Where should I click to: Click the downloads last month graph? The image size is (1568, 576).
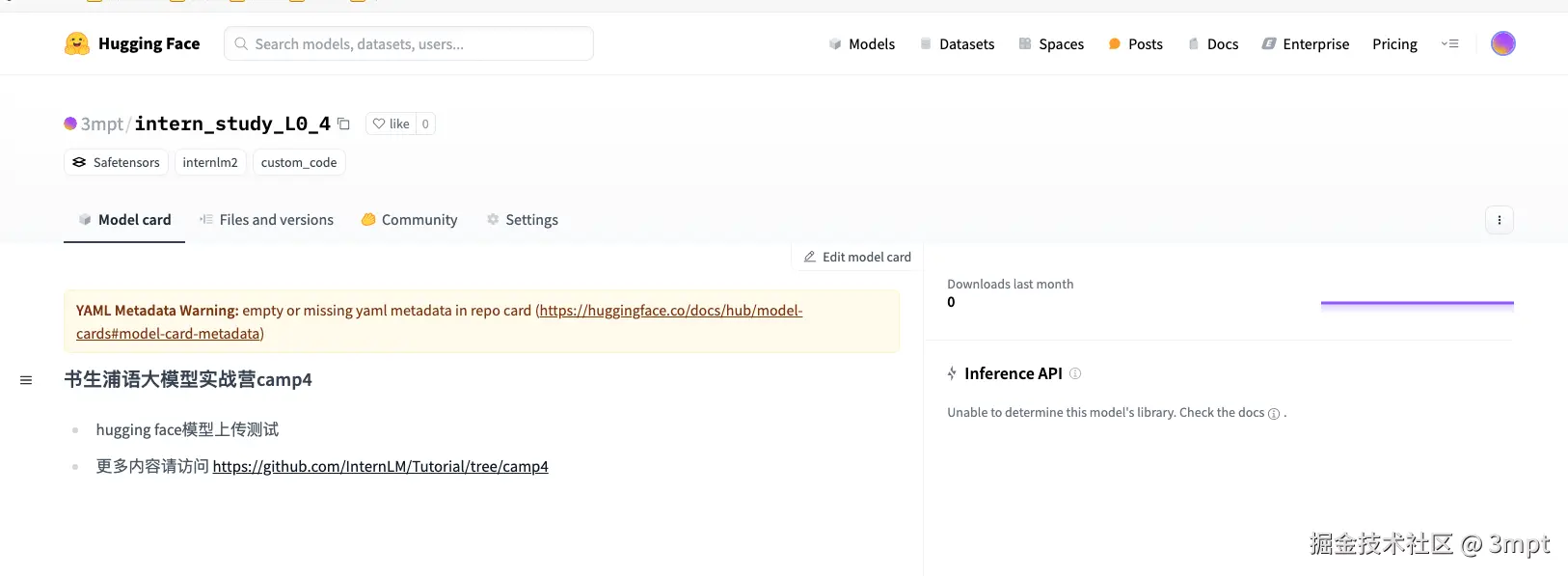[x=1417, y=303]
